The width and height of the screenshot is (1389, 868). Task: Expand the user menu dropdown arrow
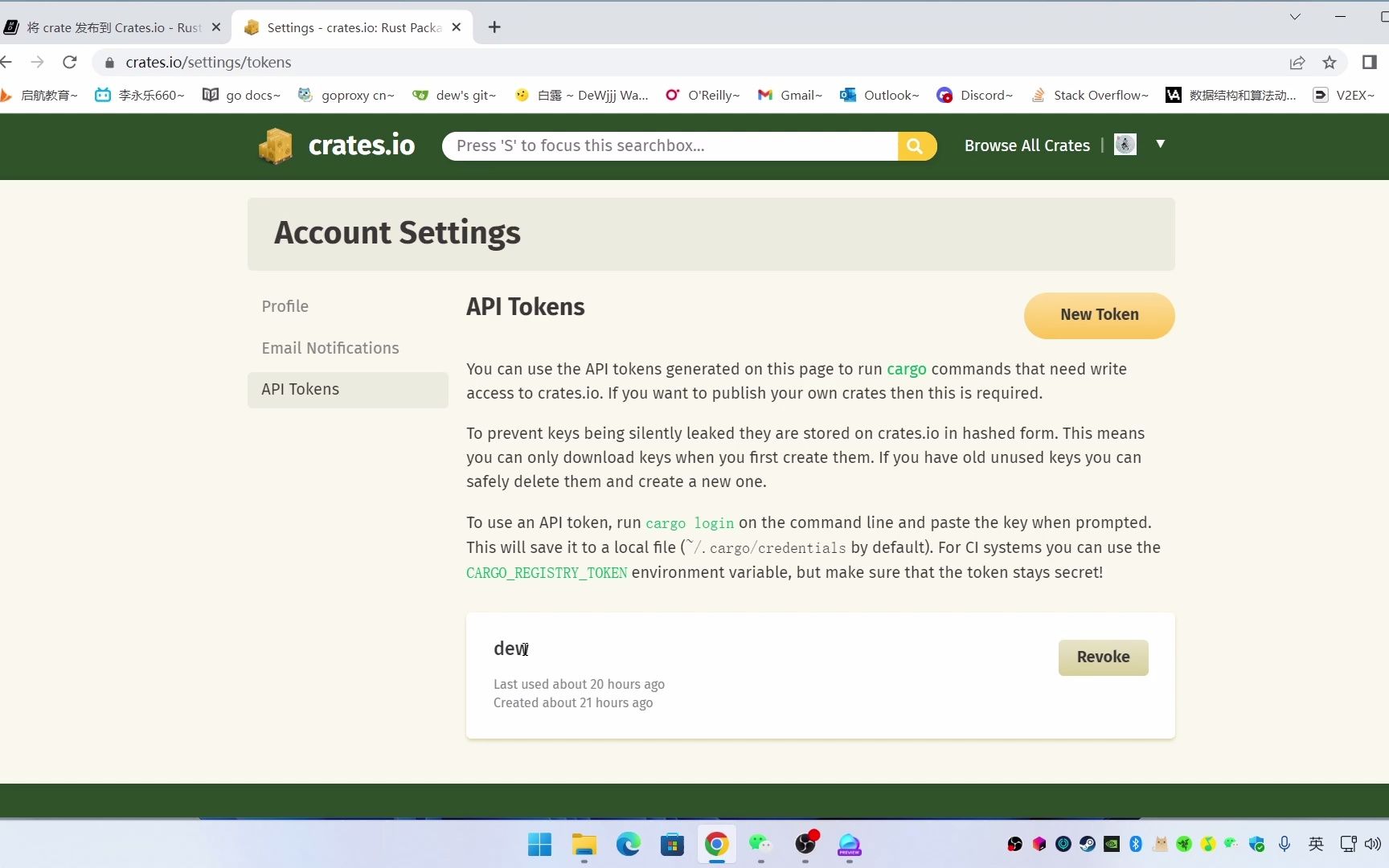[x=1160, y=144]
